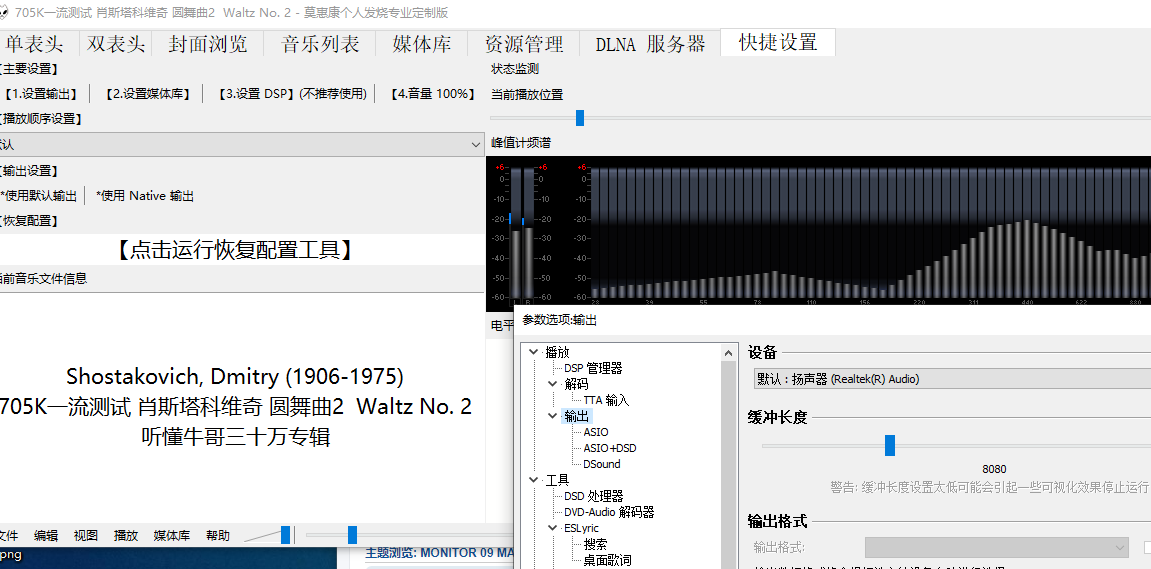Select DVD-Audio 解码器 in preferences tree
The width and height of the screenshot is (1151, 569).
pos(609,512)
